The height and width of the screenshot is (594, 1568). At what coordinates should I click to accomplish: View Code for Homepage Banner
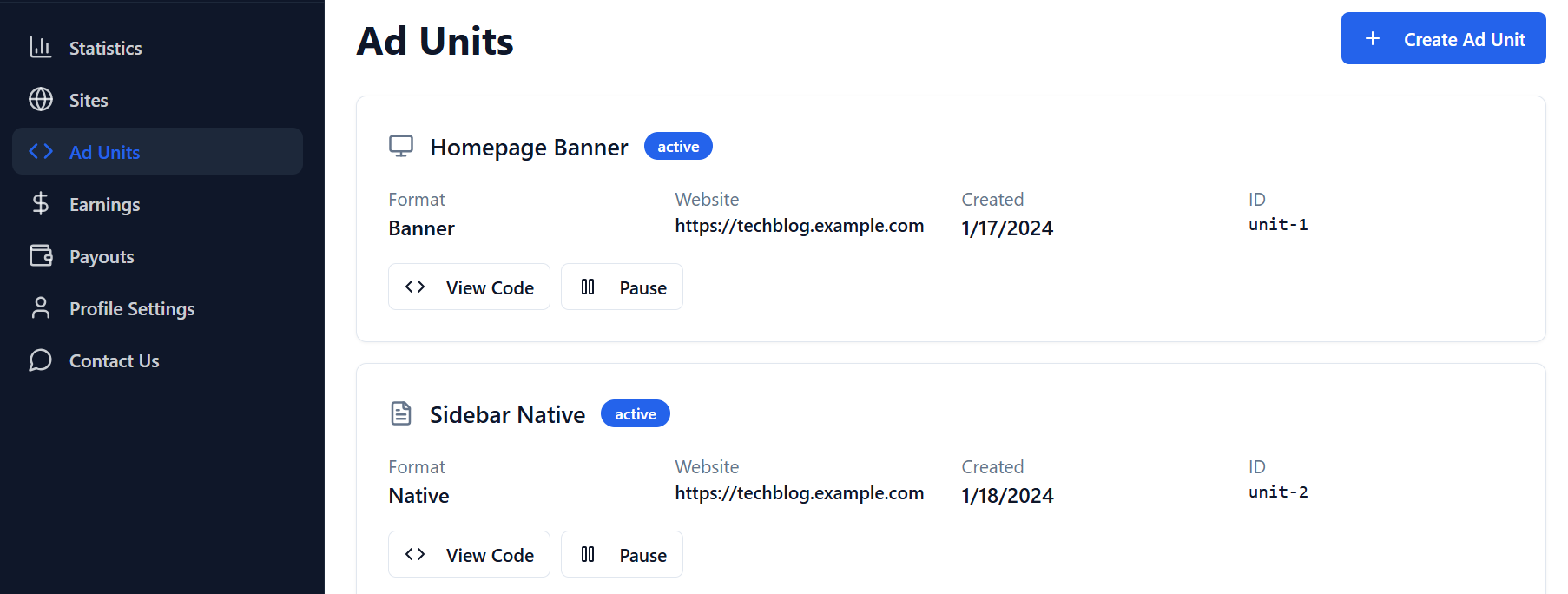[x=469, y=287]
